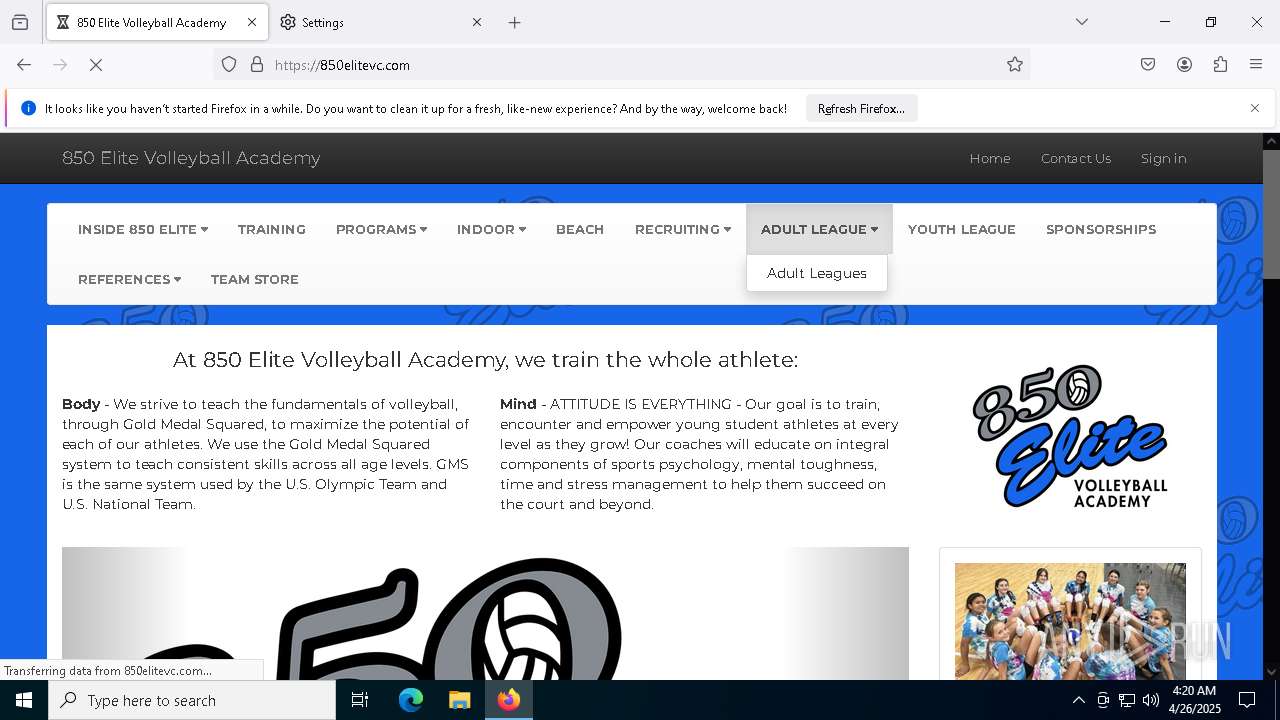
Task: Click the taskbar search box
Action: pos(192,700)
